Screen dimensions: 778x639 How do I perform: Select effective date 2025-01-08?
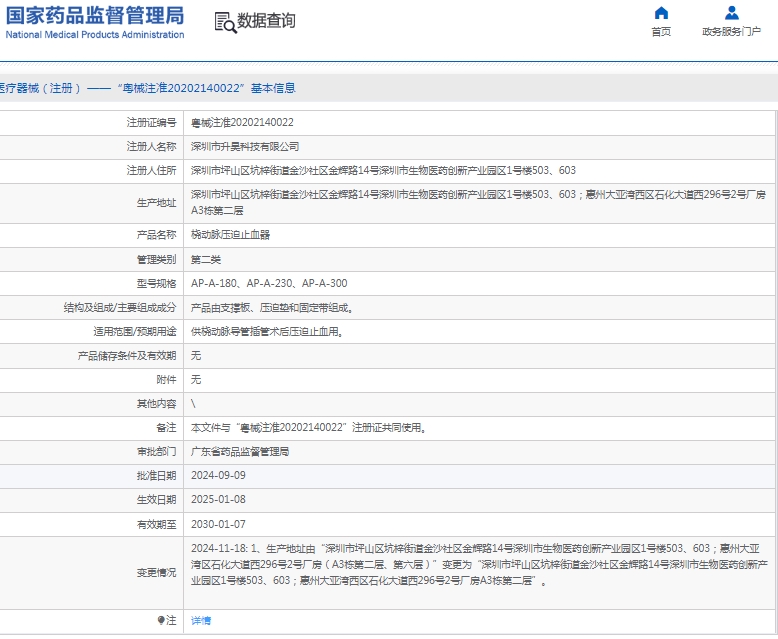click(x=218, y=500)
